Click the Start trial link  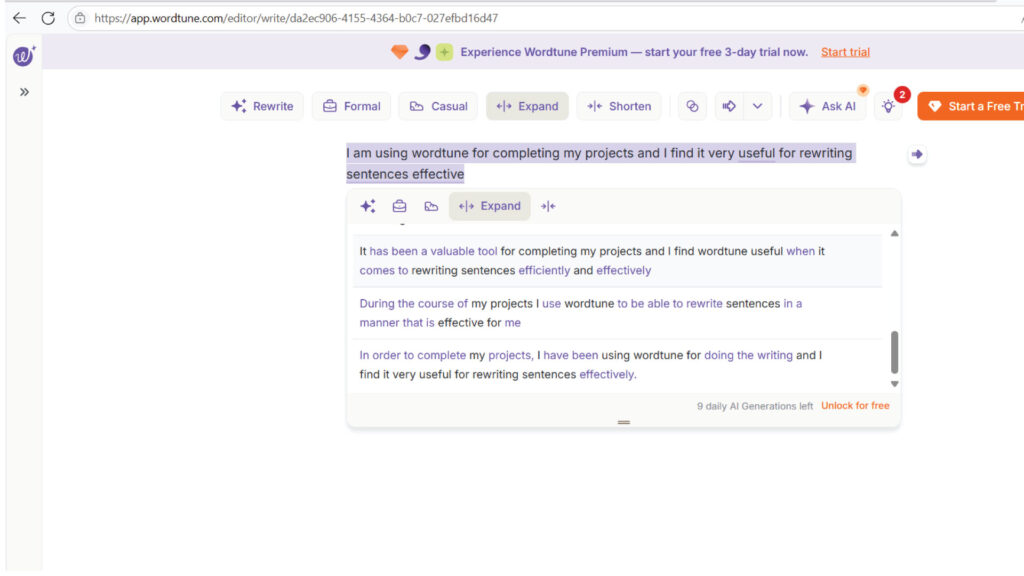click(x=845, y=52)
